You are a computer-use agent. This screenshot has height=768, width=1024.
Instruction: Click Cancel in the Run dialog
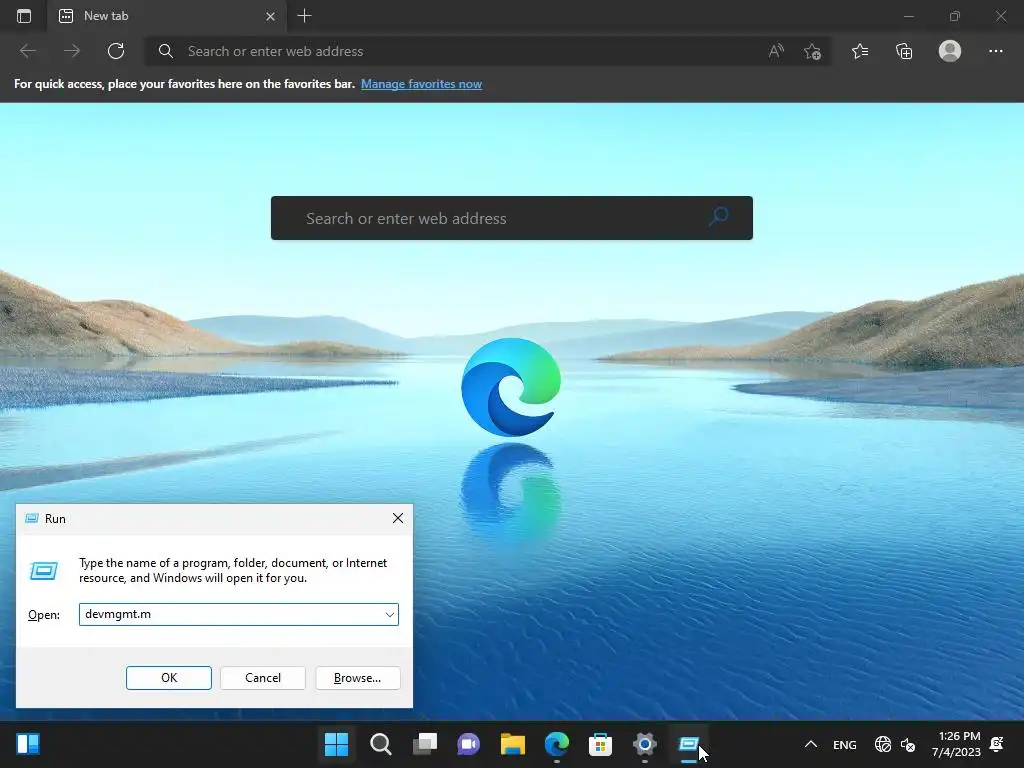[x=263, y=678]
